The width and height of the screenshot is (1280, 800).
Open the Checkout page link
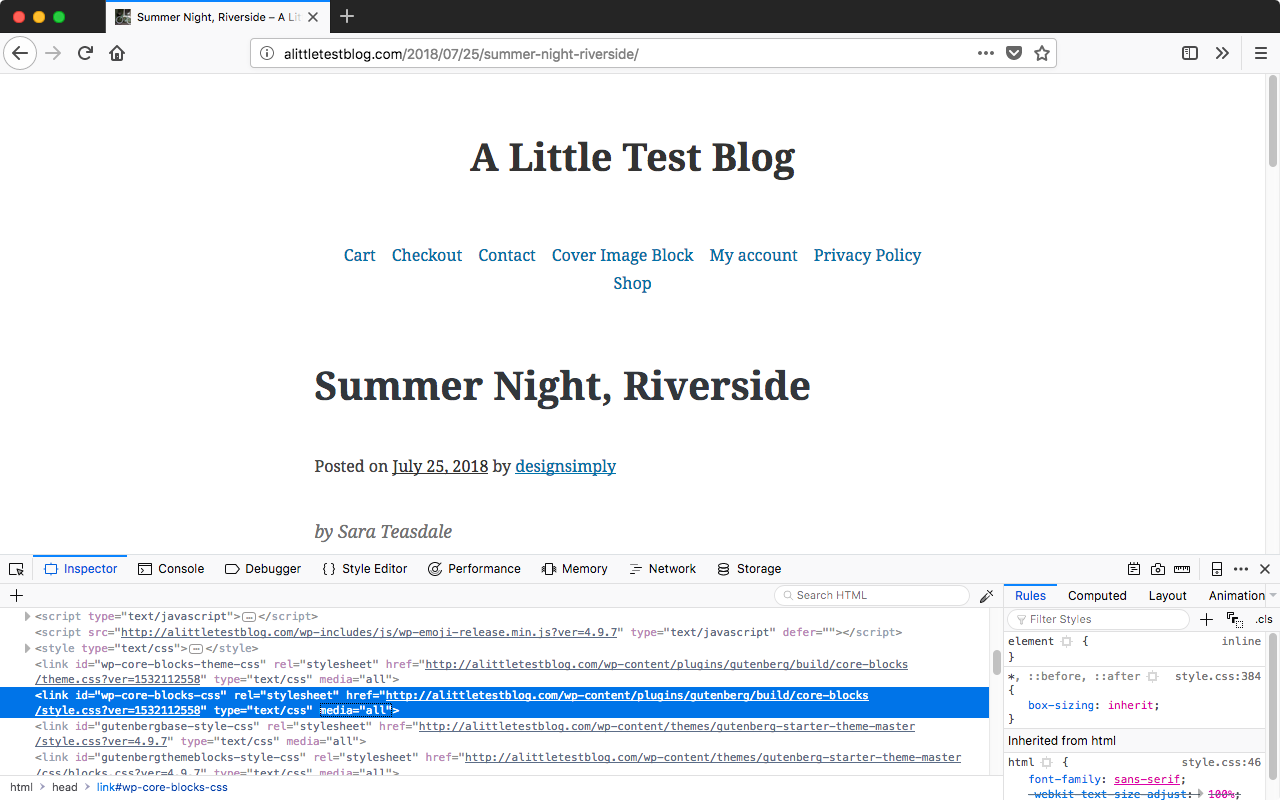(x=427, y=255)
